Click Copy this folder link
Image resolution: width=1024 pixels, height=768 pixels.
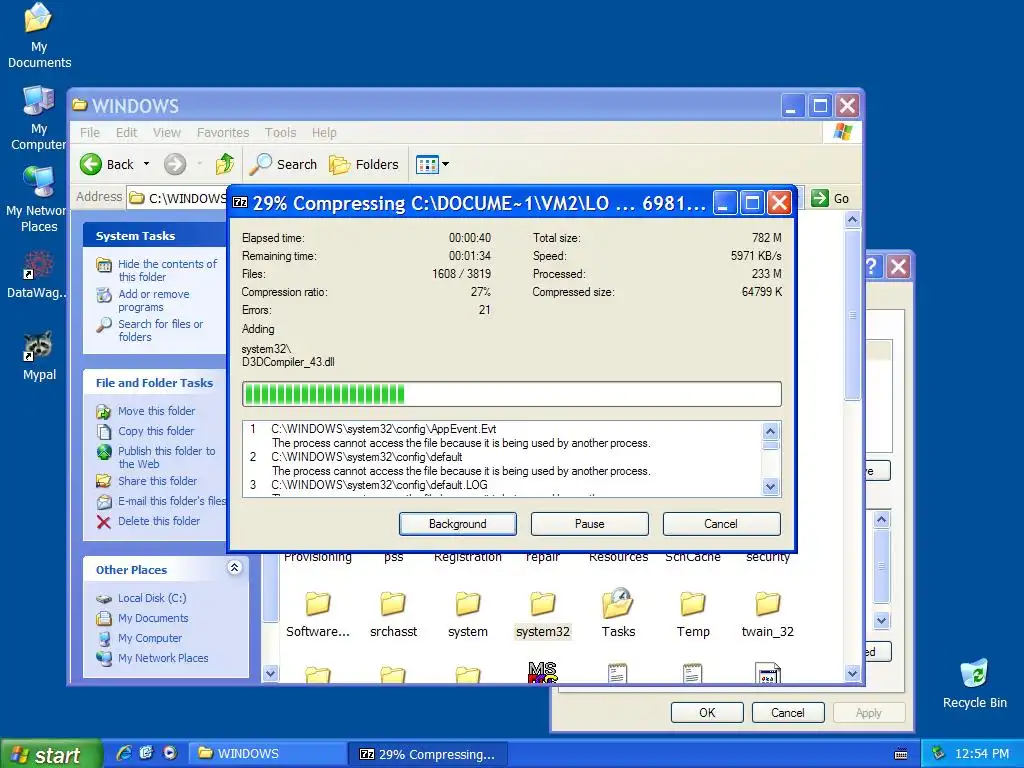click(x=155, y=431)
